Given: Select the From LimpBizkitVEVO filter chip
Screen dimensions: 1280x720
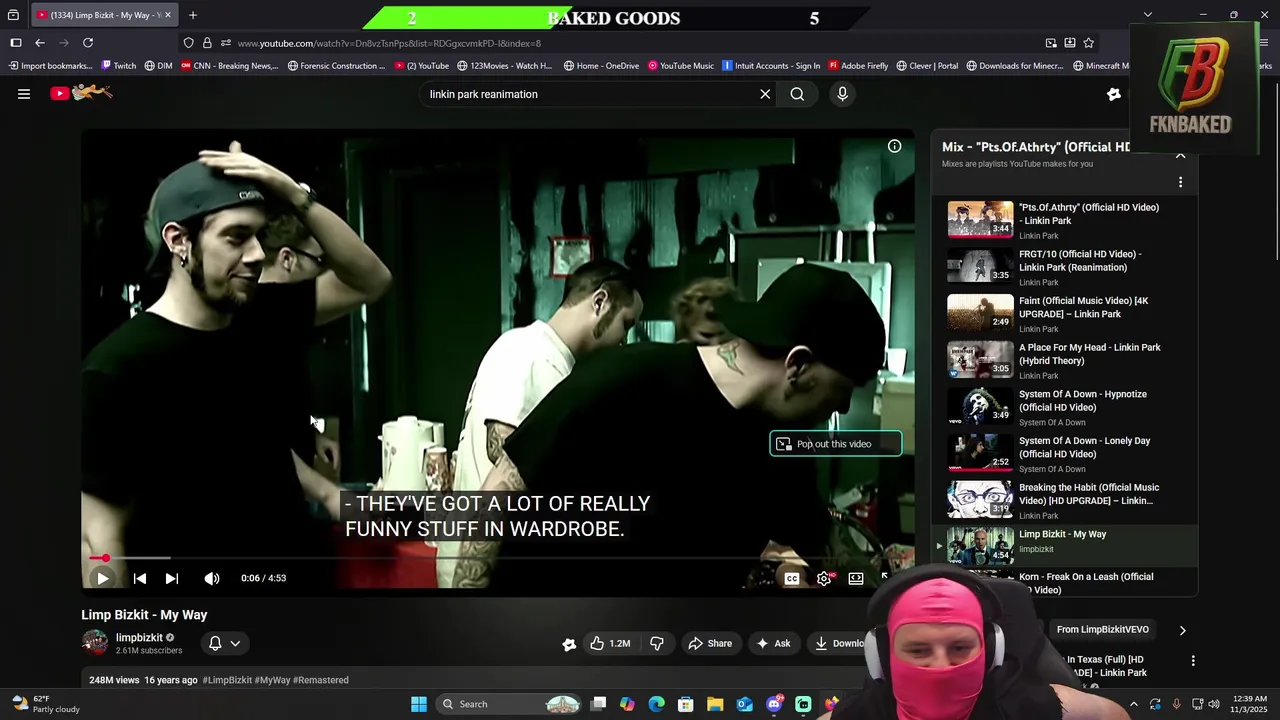Looking at the screenshot, I should pyautogui.click(x=1102, y=629).
